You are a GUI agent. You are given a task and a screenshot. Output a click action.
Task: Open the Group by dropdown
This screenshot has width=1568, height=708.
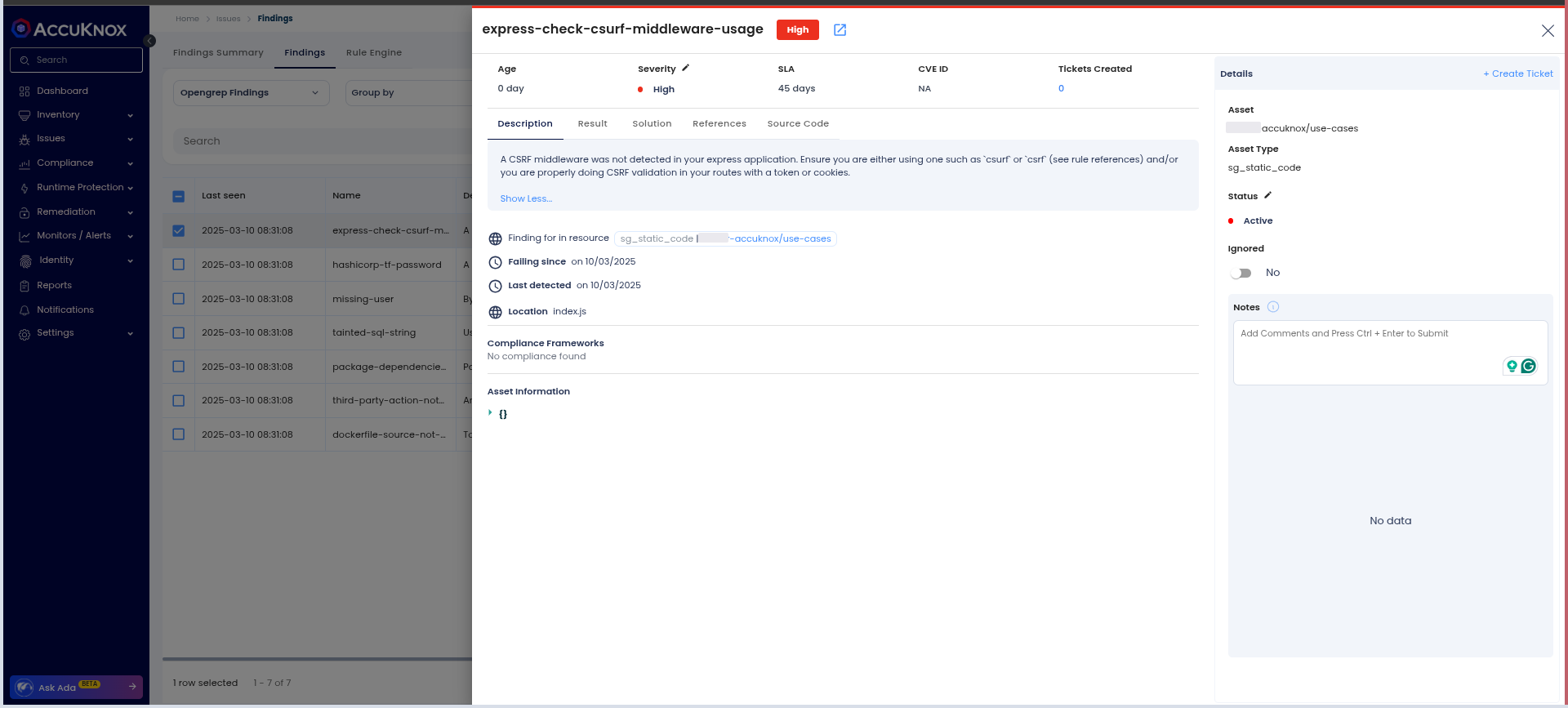pyautogui.click(x=408, y=92)
